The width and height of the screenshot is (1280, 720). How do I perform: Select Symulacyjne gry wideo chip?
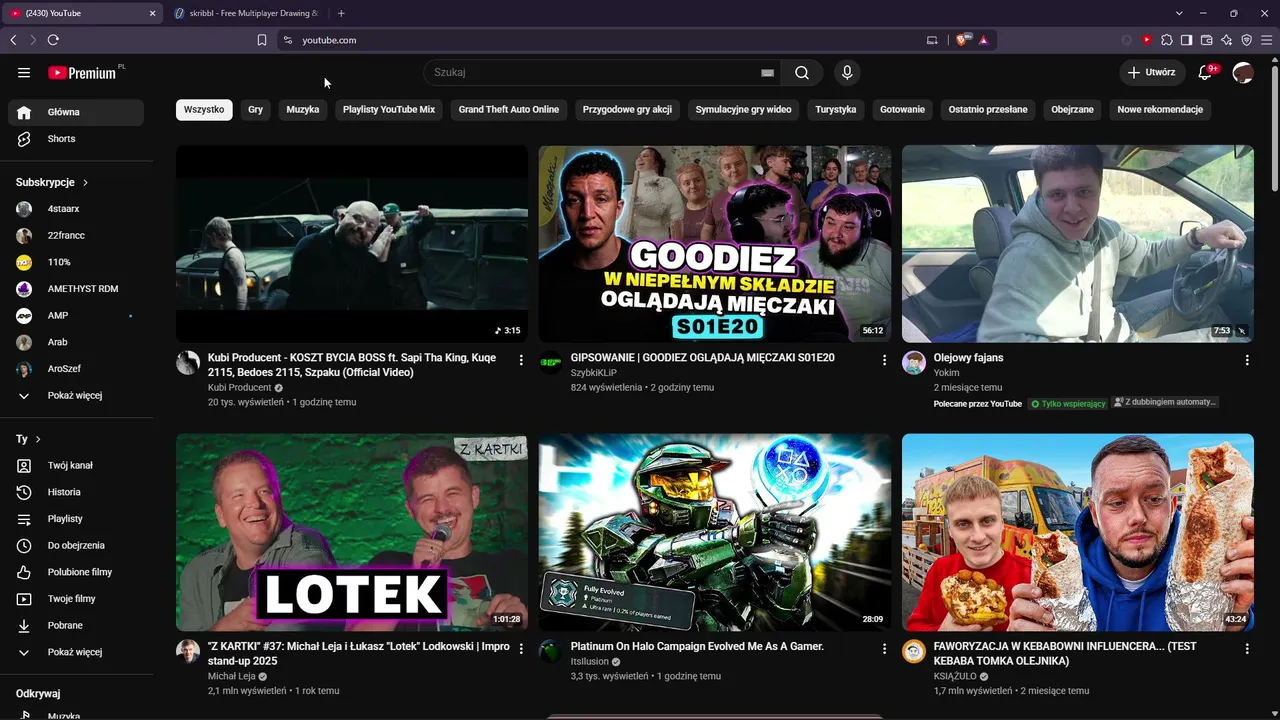[x=743, y=109]
